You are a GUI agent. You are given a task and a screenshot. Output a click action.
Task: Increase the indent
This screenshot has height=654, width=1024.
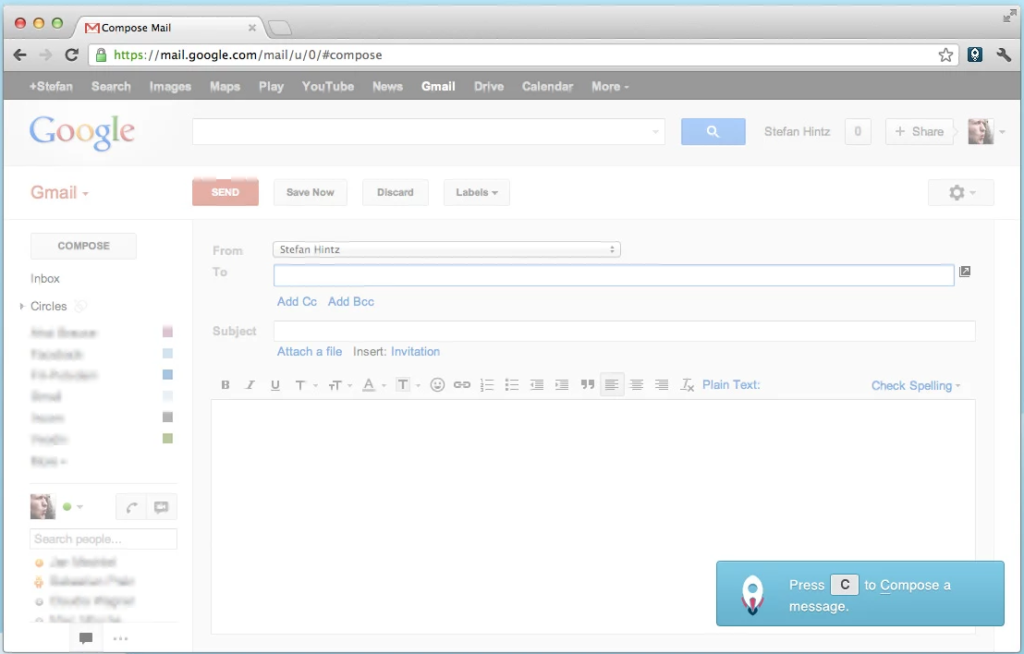pos(562,385)
